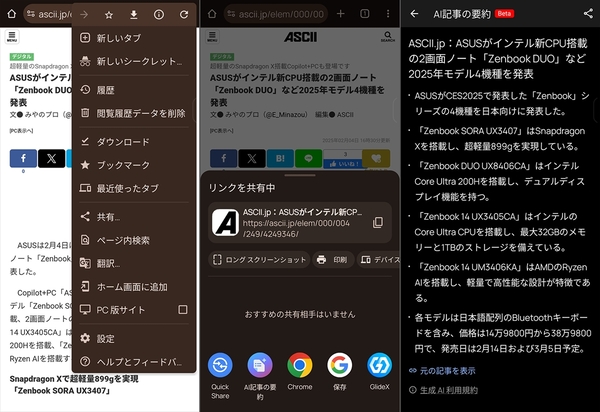Tap ロングスクリーンショット chip
600x412 pixels.
[x=259, y=260]
